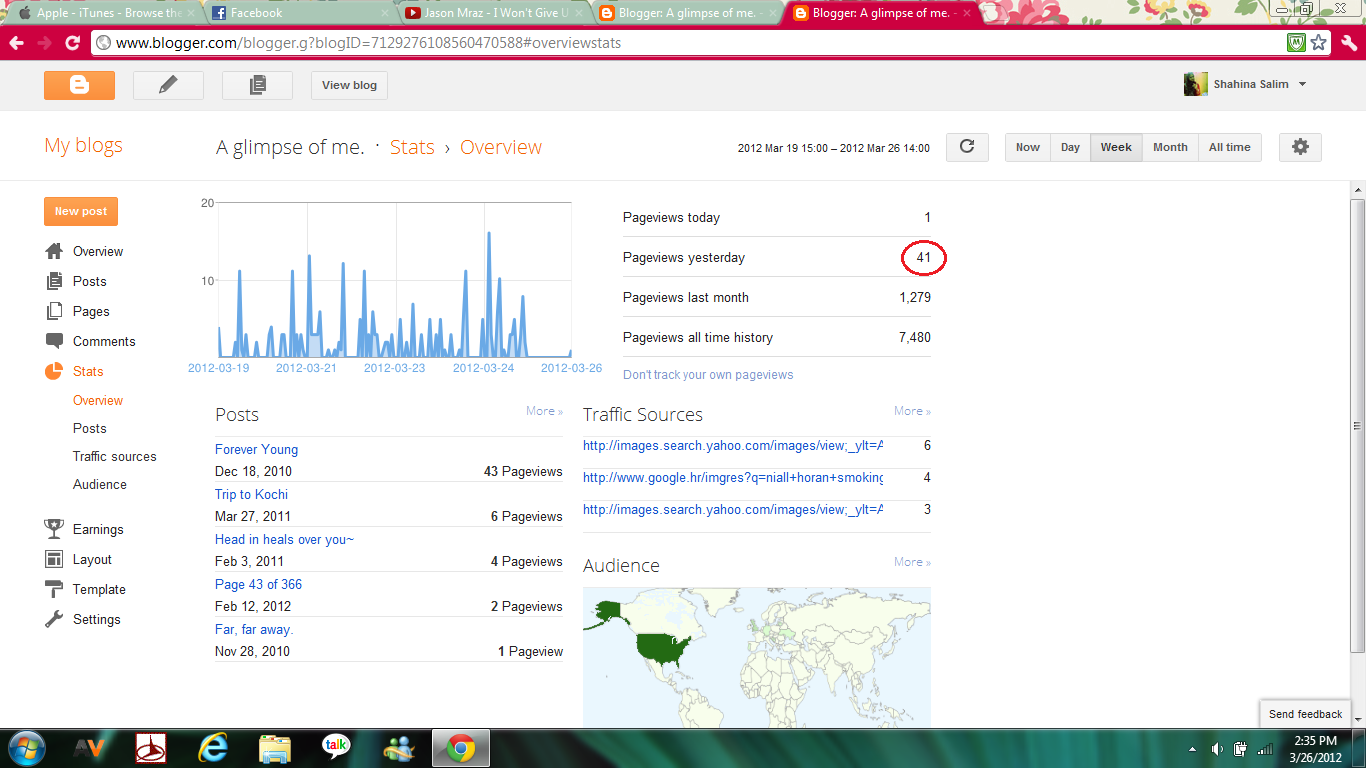
Task: Click the My blogs link
Action: [83, 145]
